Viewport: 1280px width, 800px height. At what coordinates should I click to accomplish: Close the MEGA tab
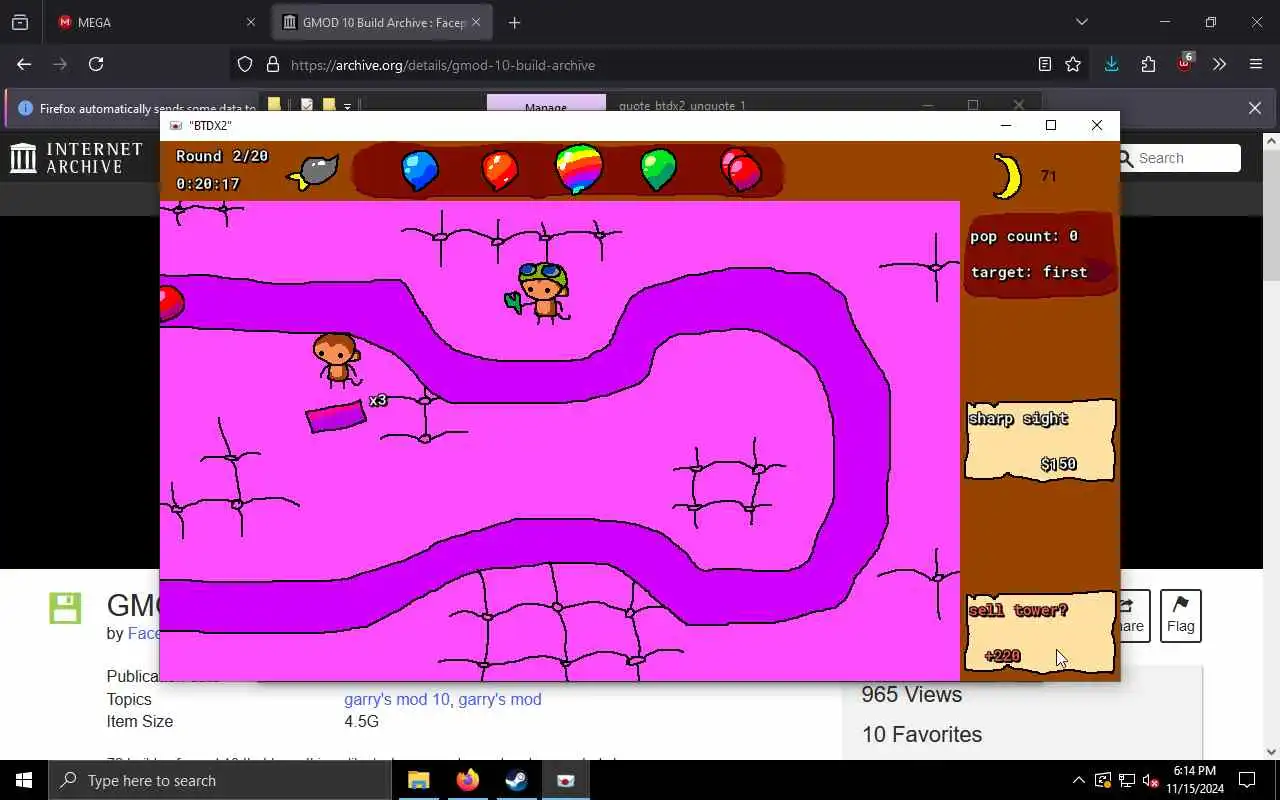[x=252, y=22]
